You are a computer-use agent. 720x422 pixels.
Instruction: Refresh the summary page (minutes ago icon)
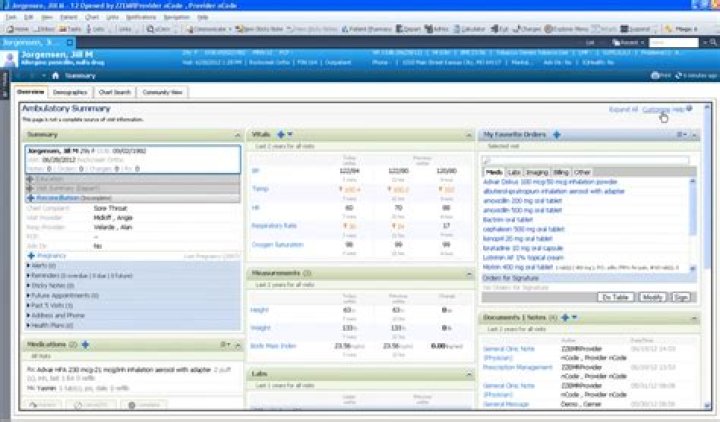tap(679, 75)
